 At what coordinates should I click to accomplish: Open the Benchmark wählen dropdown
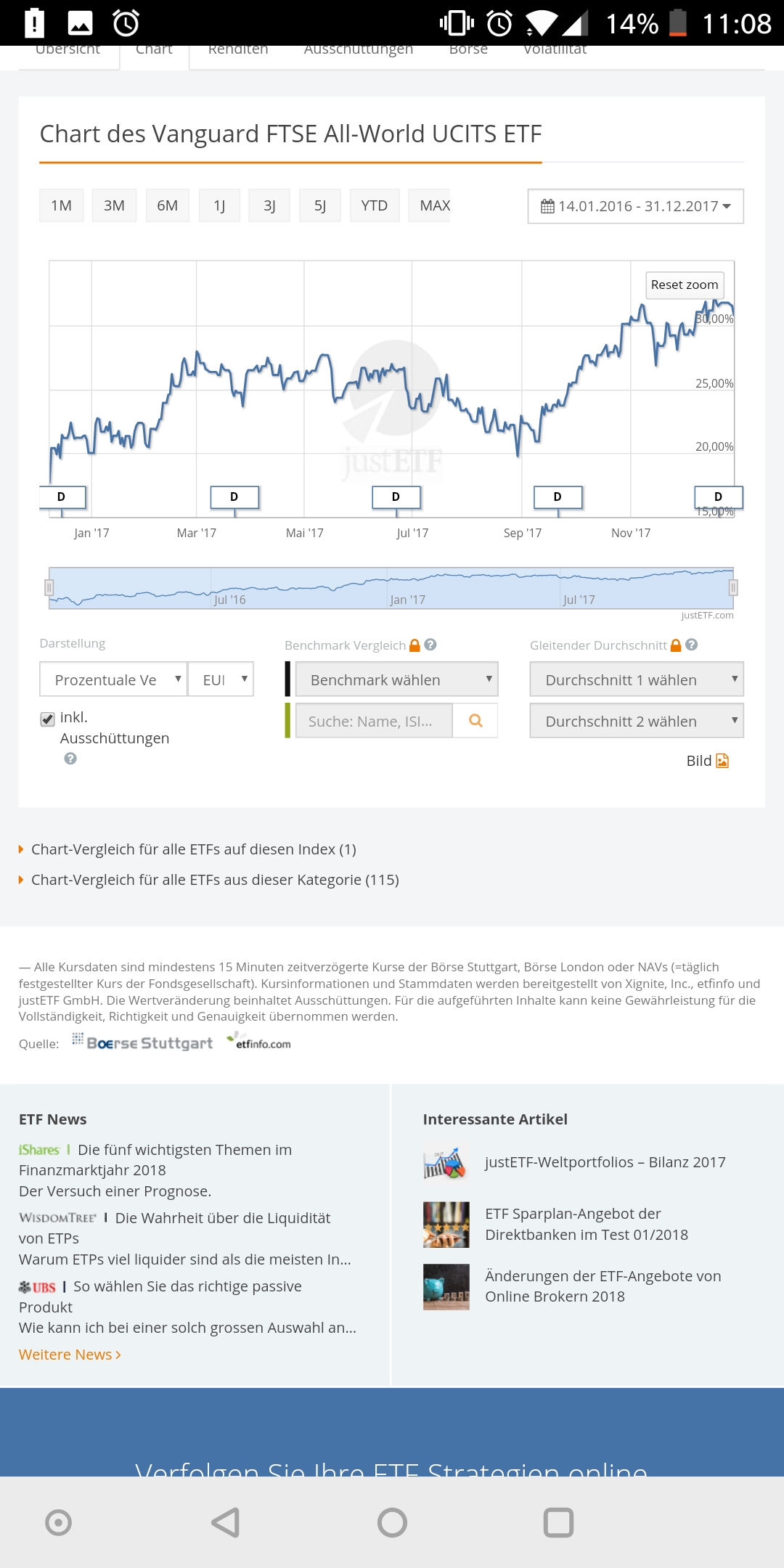click(x=396, y=679)
